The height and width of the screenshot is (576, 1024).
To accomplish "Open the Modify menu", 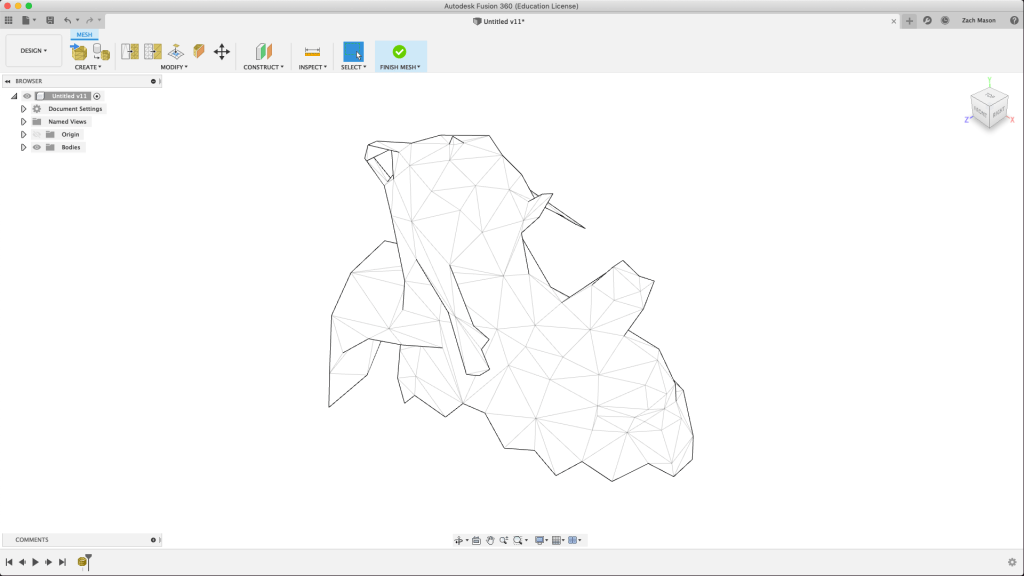I will point(174,67).
